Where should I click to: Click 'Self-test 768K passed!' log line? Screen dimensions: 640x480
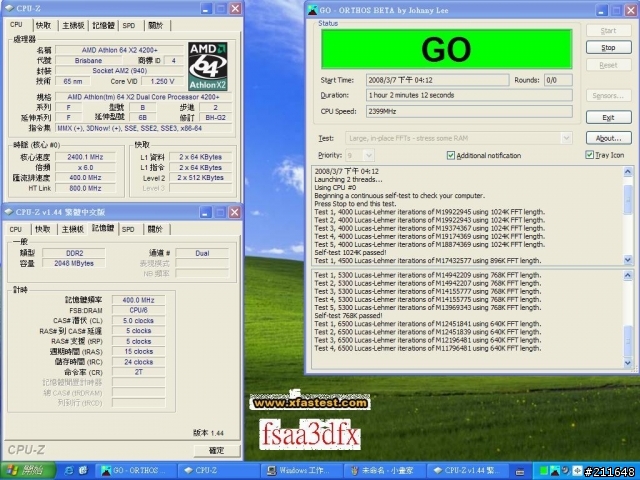point(348,316)
